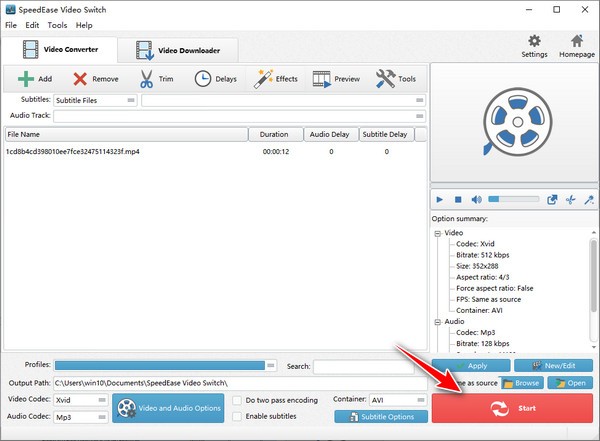This screenshot has width=600, height=441.
Task: Mute the preview player volume
Action: (476, 199)
